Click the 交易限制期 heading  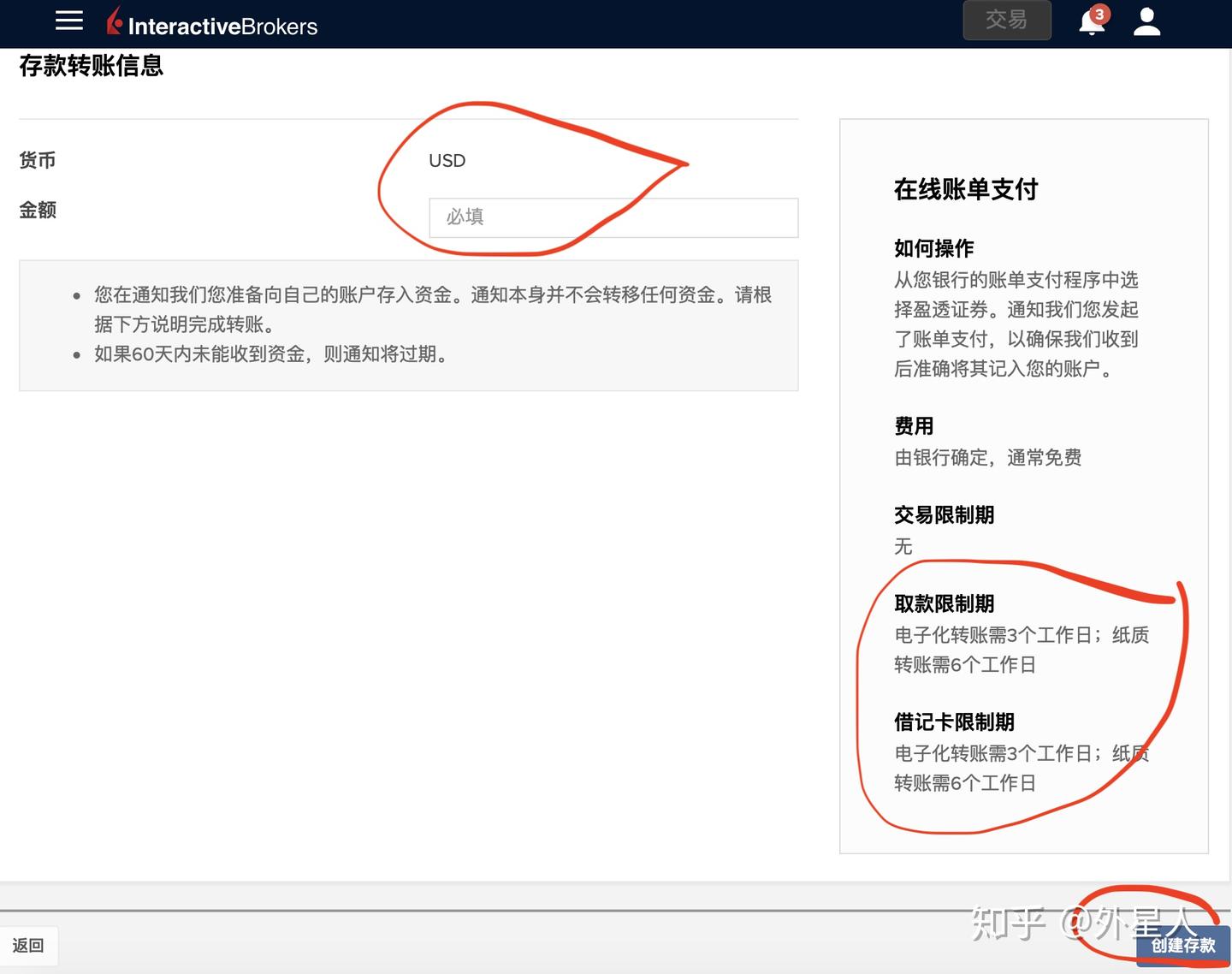point(944,514)
